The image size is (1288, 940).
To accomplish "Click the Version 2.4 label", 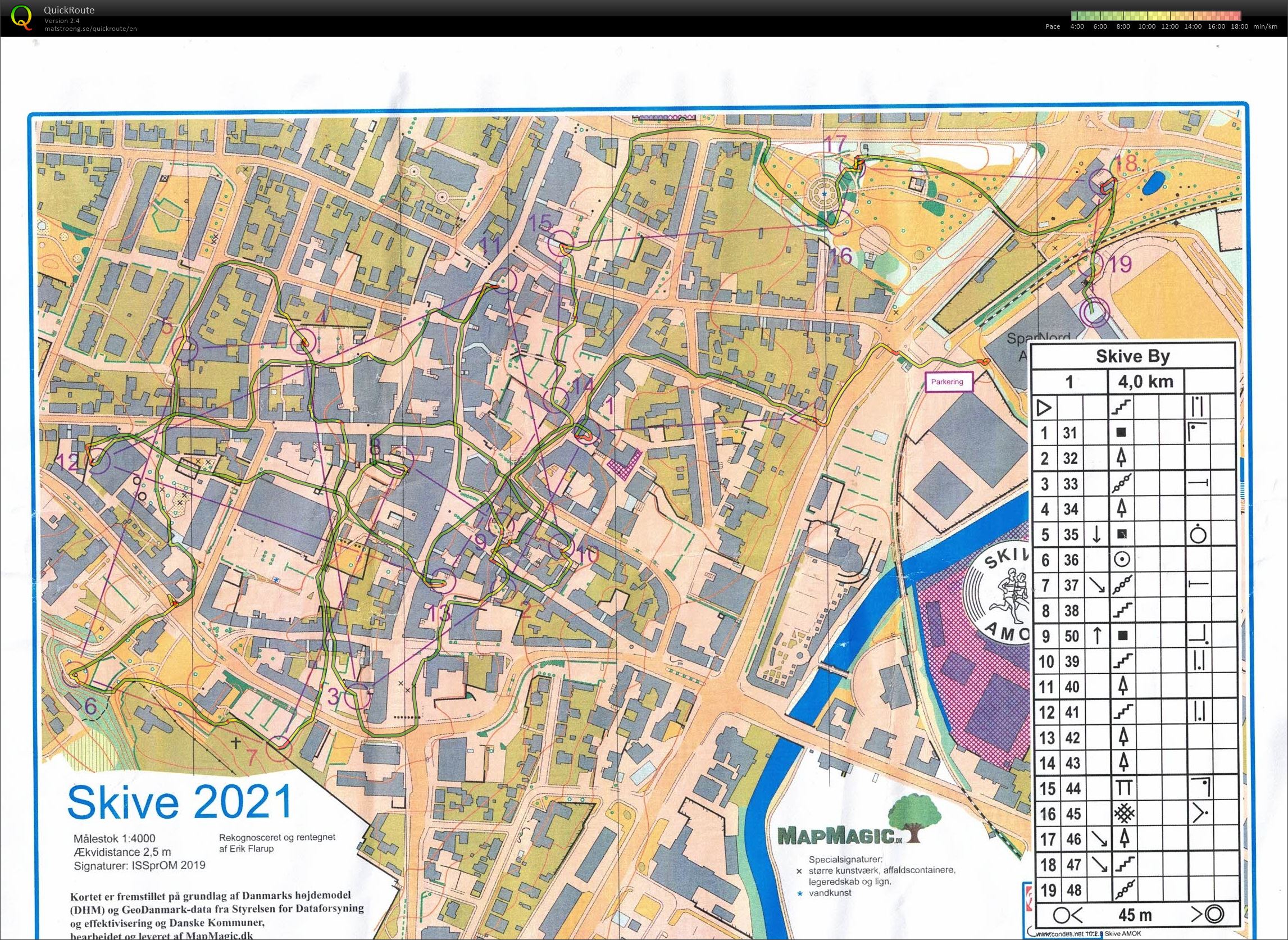I will (x=61, y=20).
